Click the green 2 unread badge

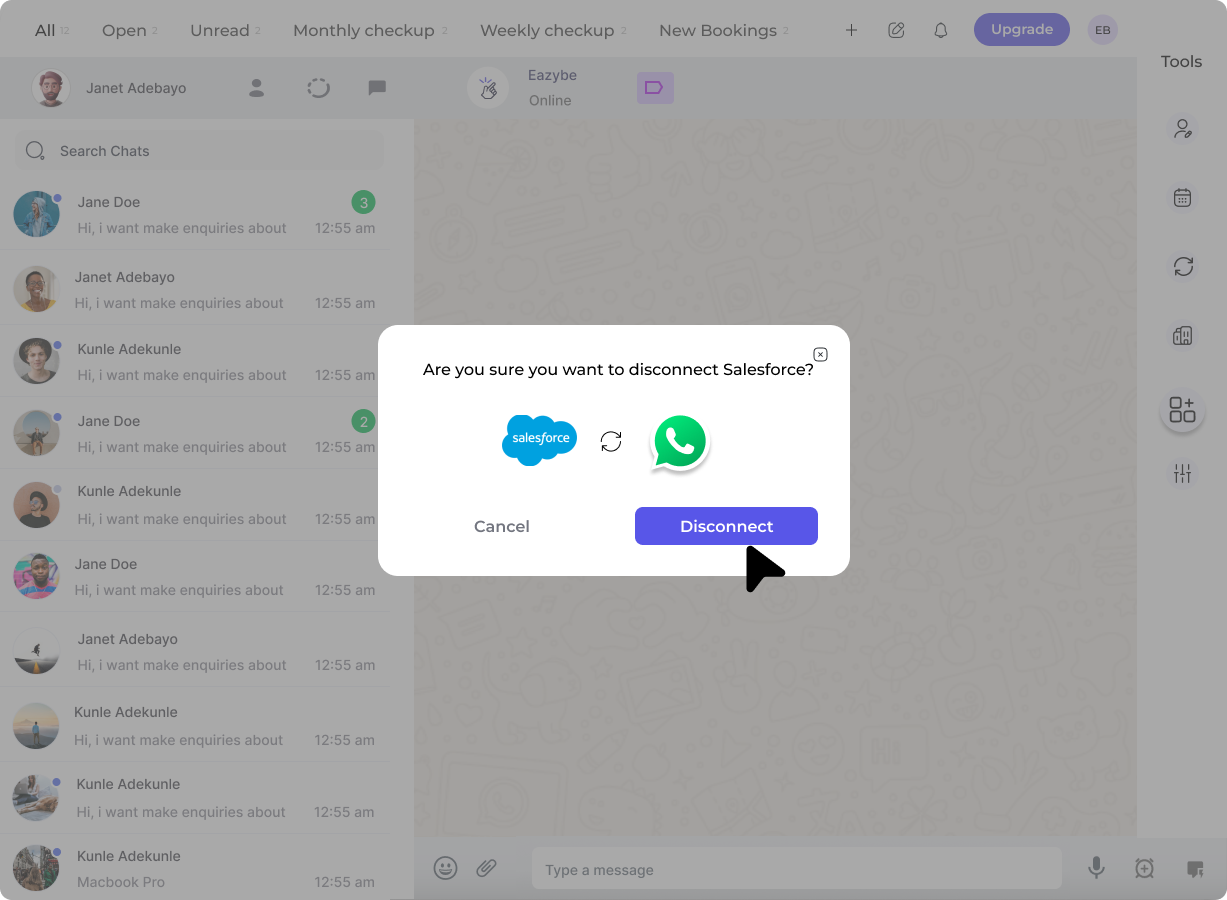(363, 421)
